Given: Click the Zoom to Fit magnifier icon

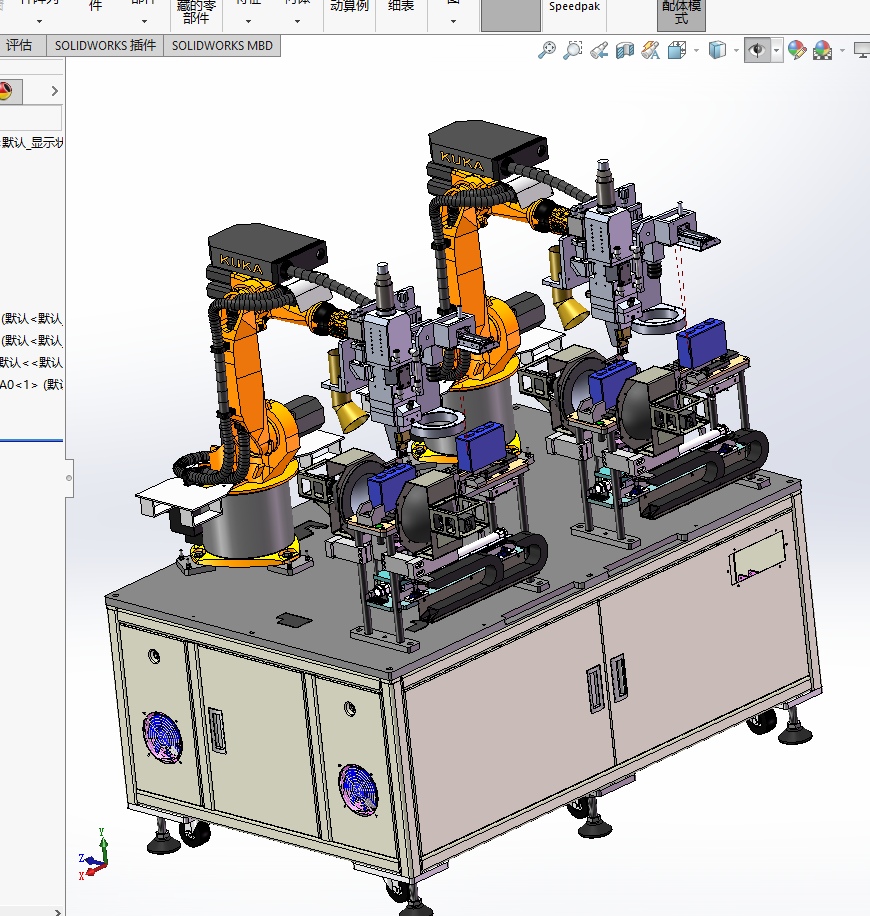Looking at the screenshot, I should (x=547, y=50).
